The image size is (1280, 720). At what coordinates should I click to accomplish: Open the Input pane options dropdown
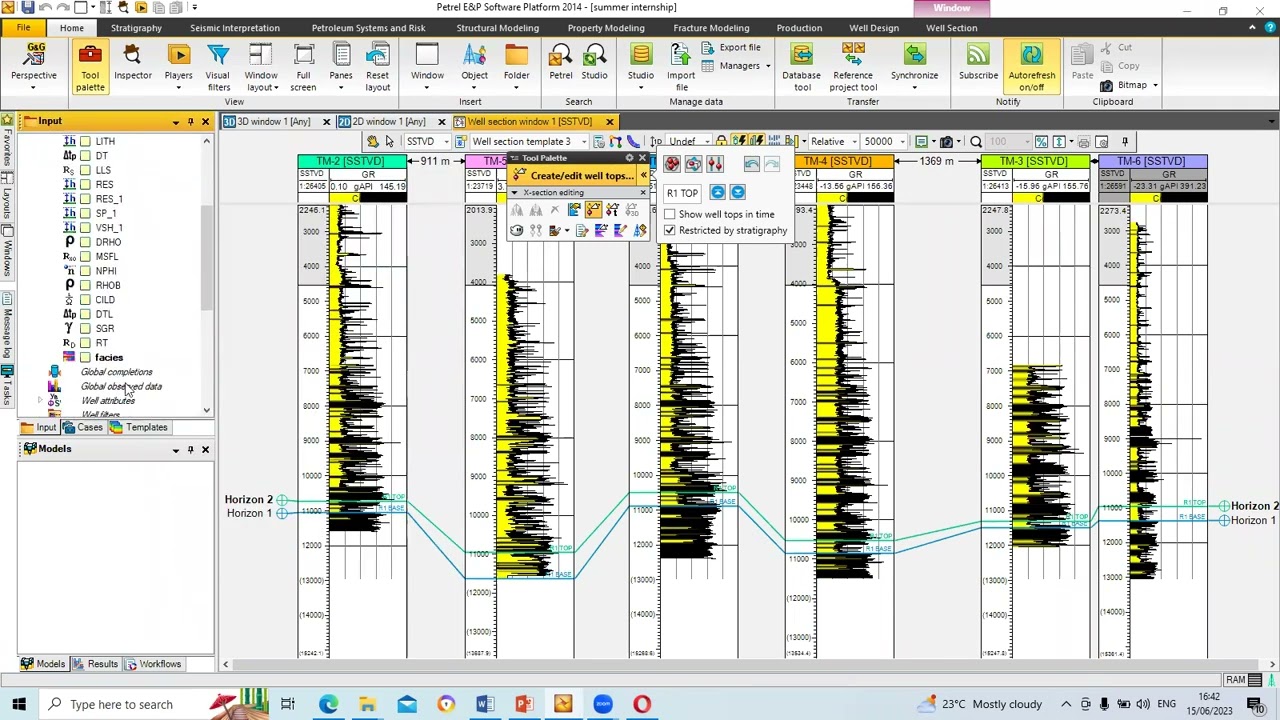pyautogui.click(x=176, y=122)
